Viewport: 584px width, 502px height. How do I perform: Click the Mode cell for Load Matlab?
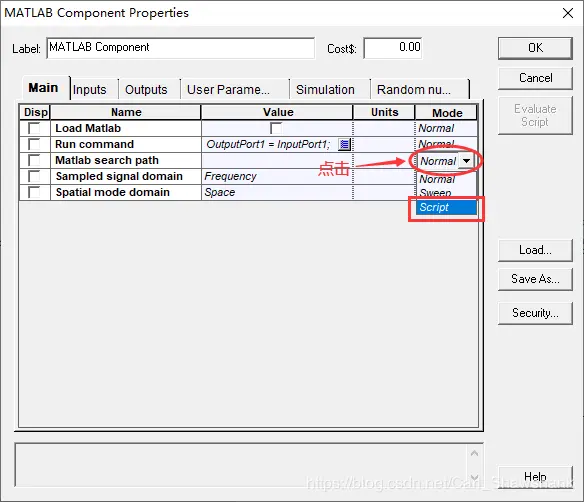(x=446, y=128)
